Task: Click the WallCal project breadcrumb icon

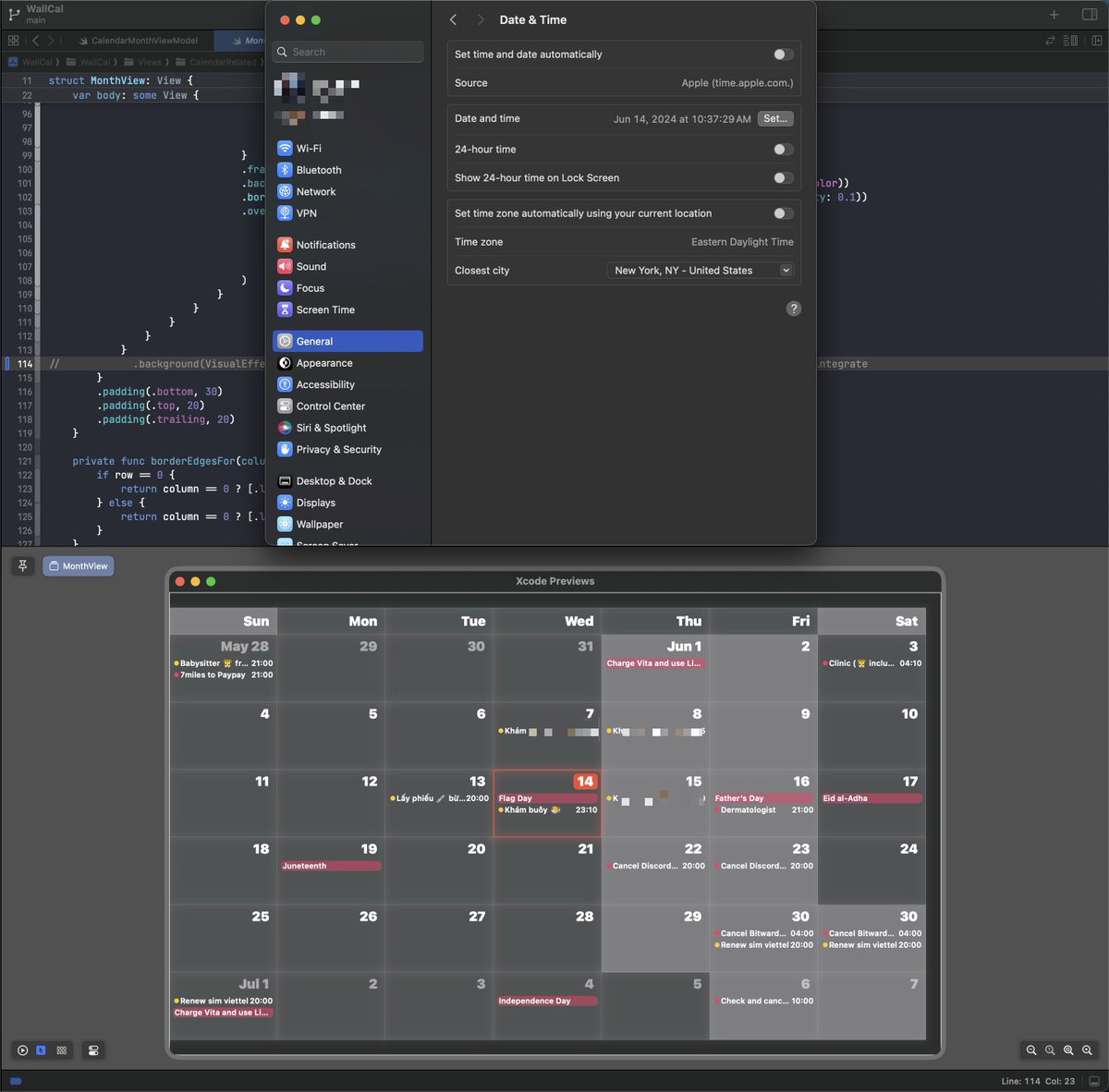Action: (13, 62)
